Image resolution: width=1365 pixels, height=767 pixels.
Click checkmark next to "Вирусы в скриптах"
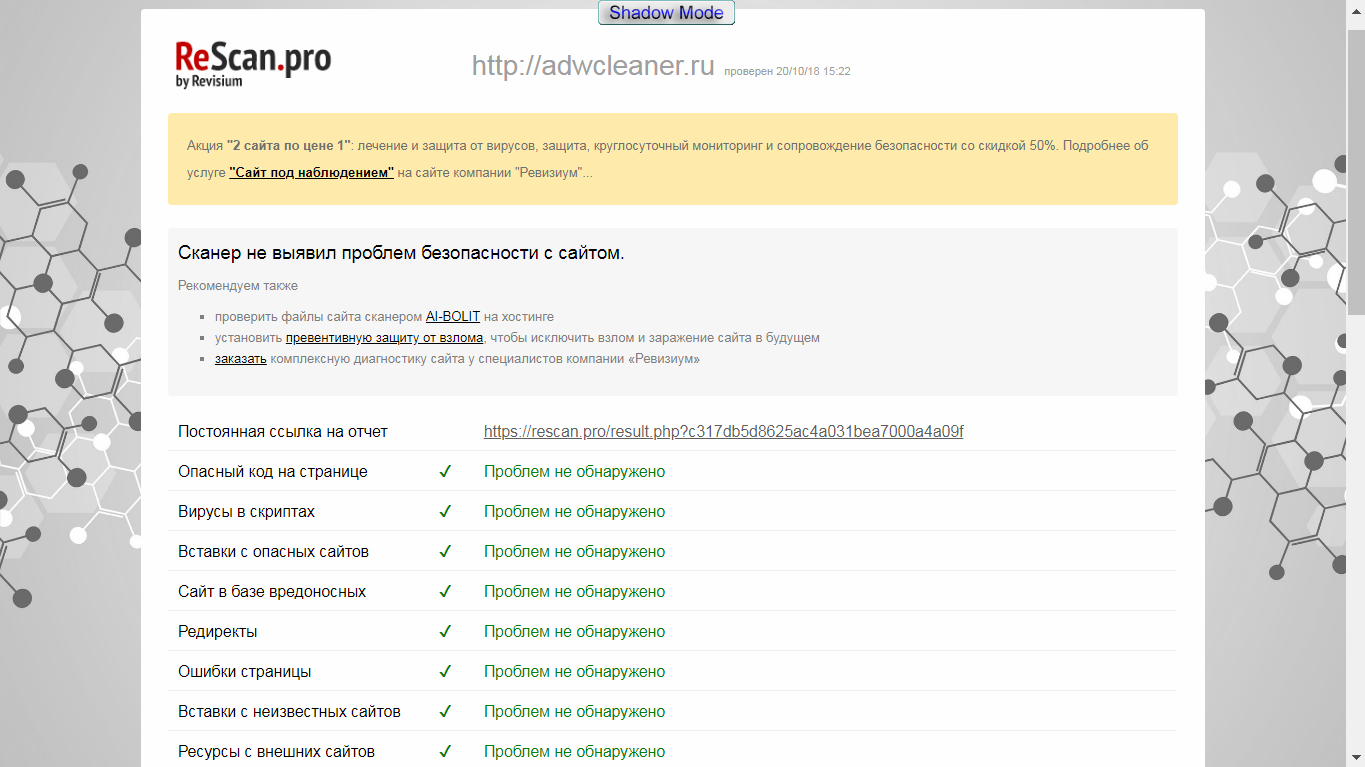445,511
